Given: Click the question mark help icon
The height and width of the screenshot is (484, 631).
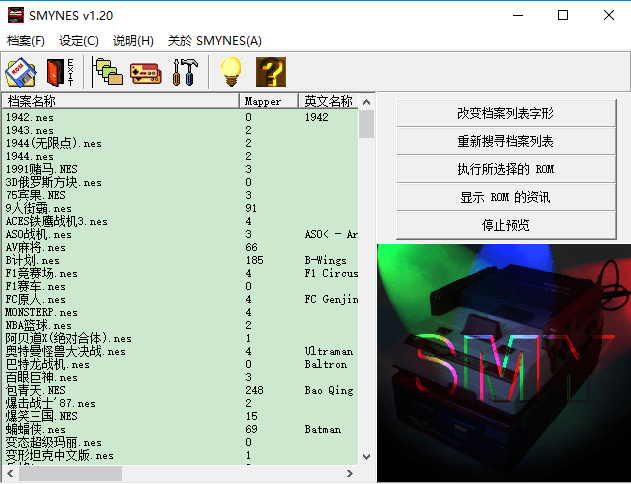Looking at the screenshot, I should coord(271,72).
